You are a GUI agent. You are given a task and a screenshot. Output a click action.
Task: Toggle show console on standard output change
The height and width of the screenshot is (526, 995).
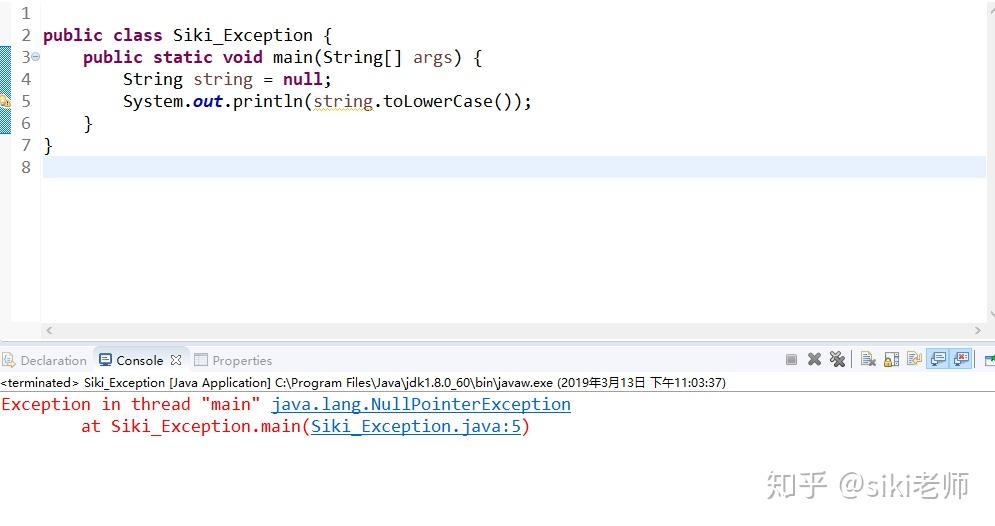(938, 360)
